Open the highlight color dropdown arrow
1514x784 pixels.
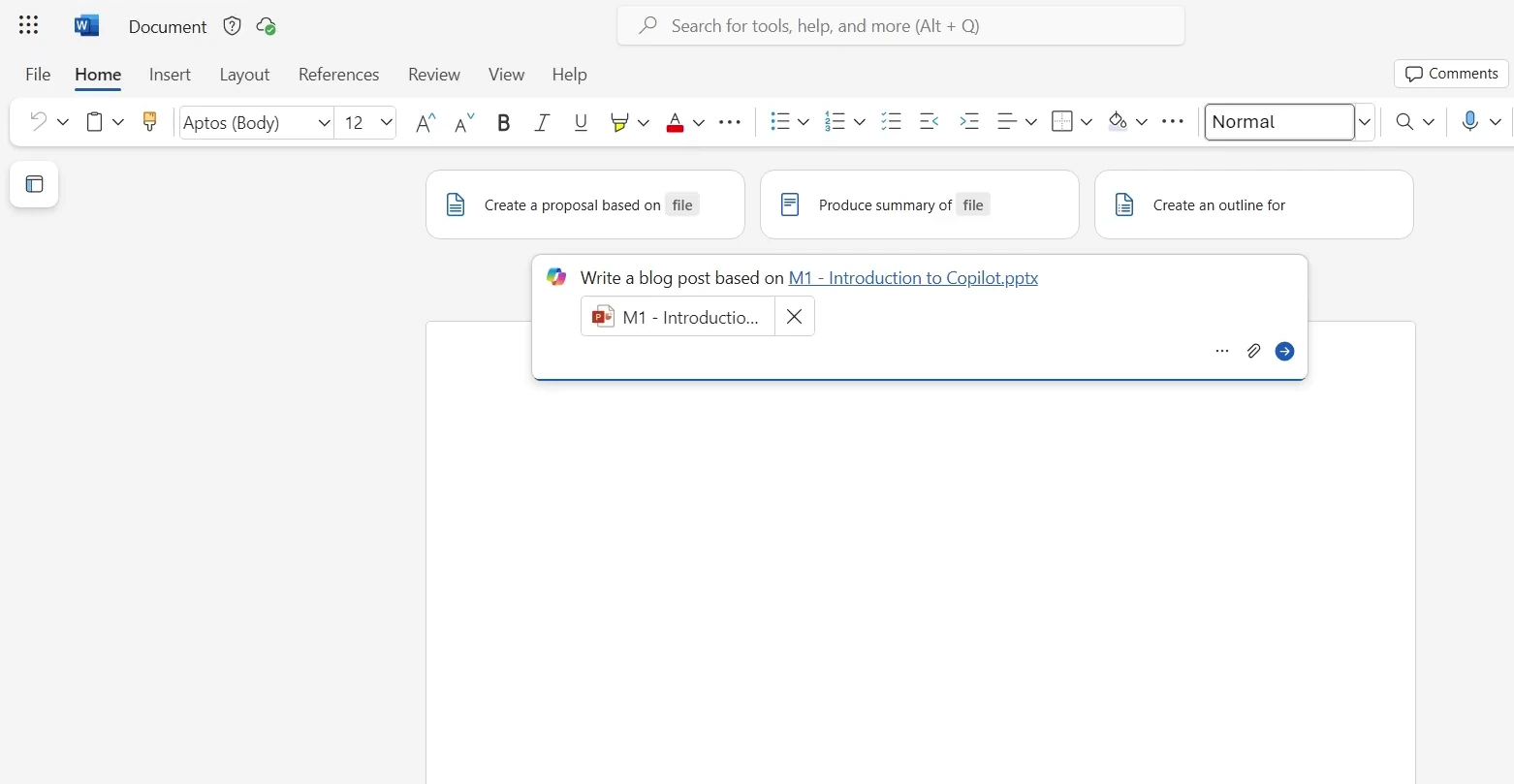point(643,122)
